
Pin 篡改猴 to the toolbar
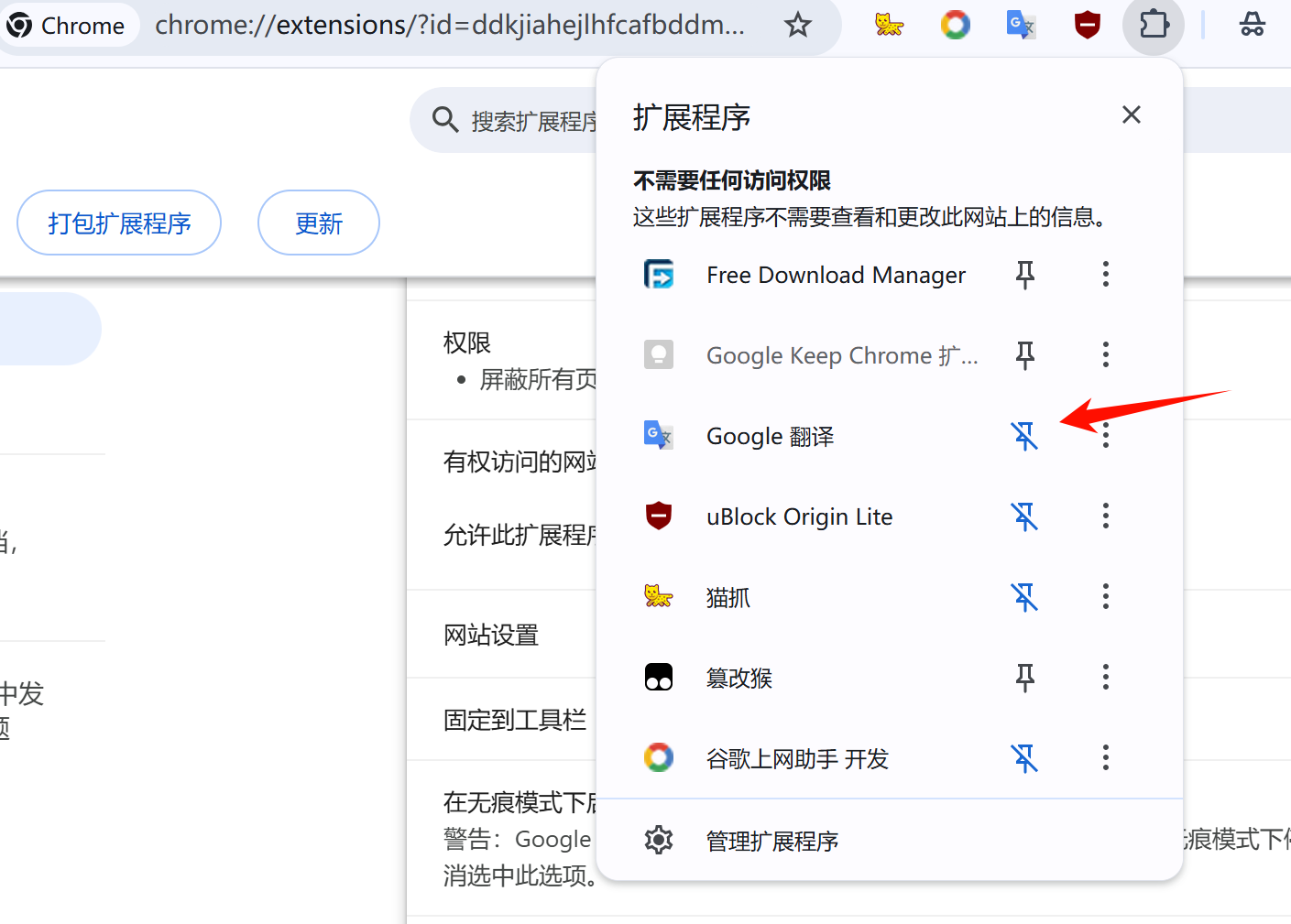point(1025,677)
